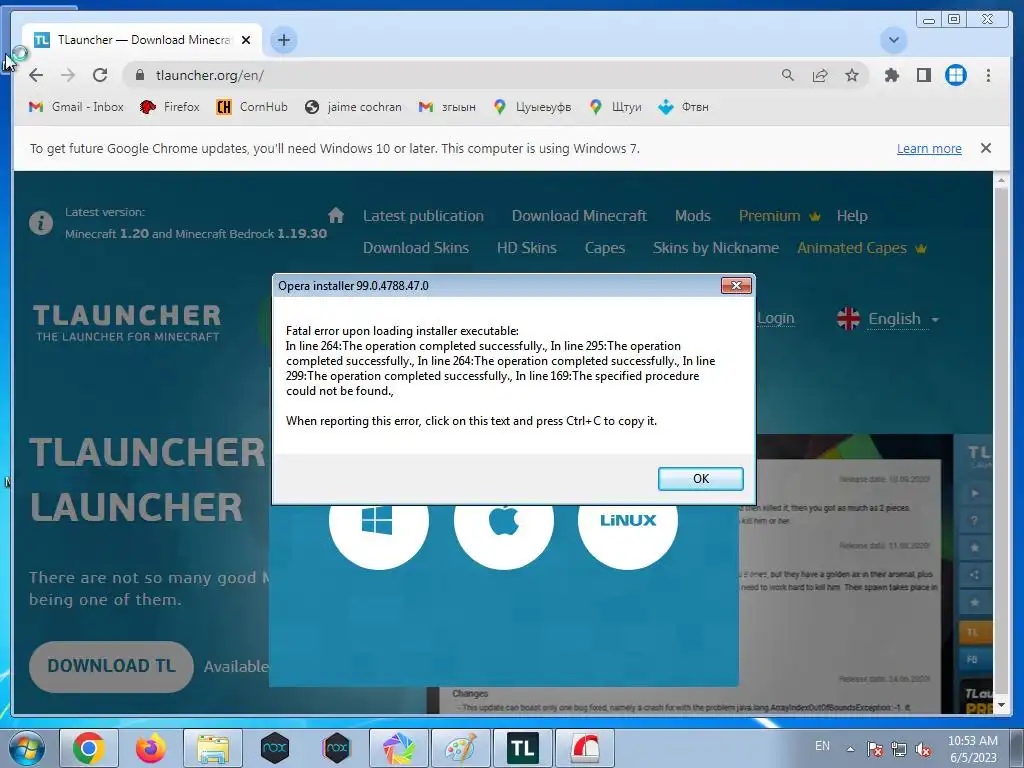
Task: Expand the tab search chevron
Action: (893, 40)
